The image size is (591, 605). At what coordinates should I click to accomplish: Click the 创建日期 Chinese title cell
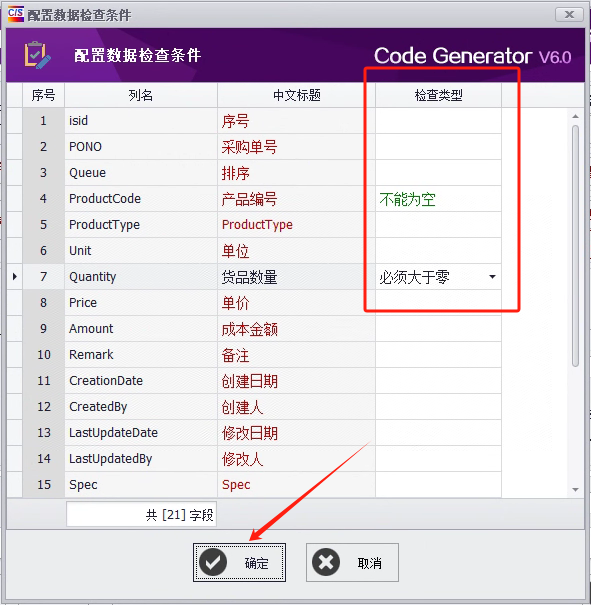click(x=296, y=380)
